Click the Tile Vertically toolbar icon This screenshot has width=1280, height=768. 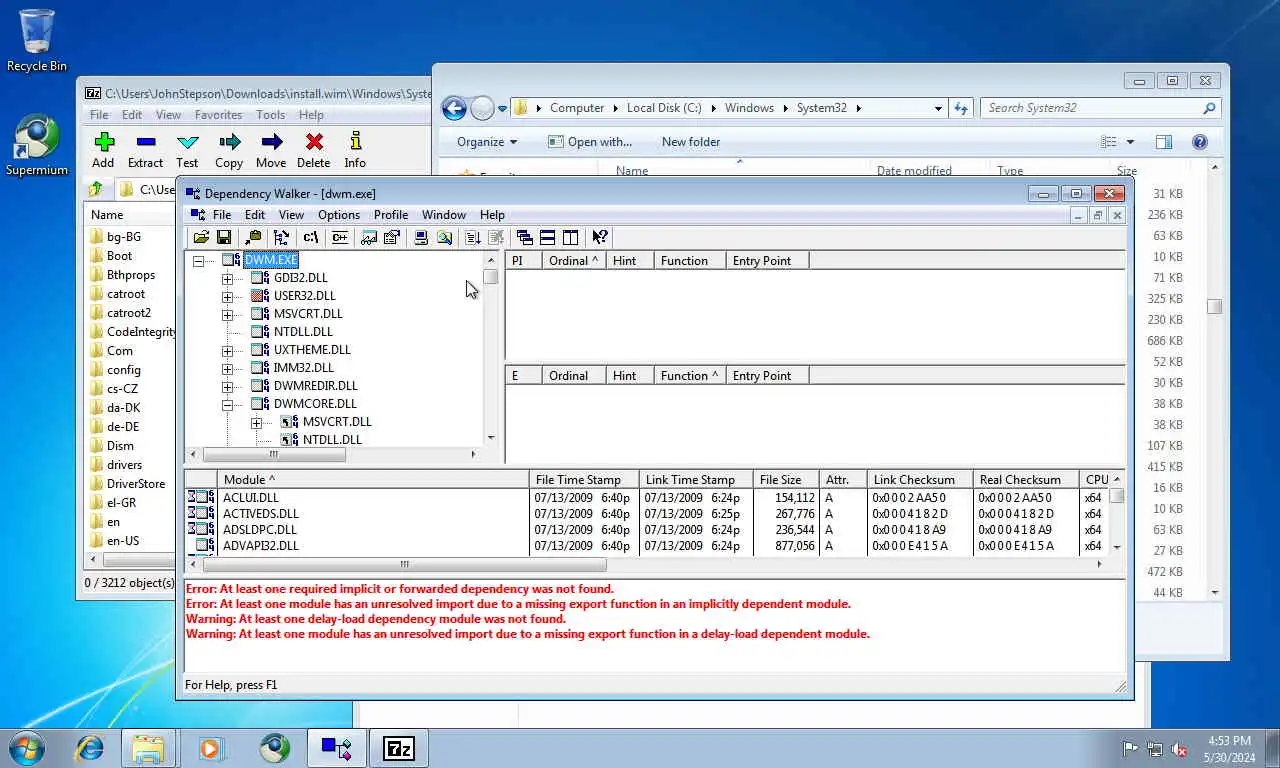point(570,237)
